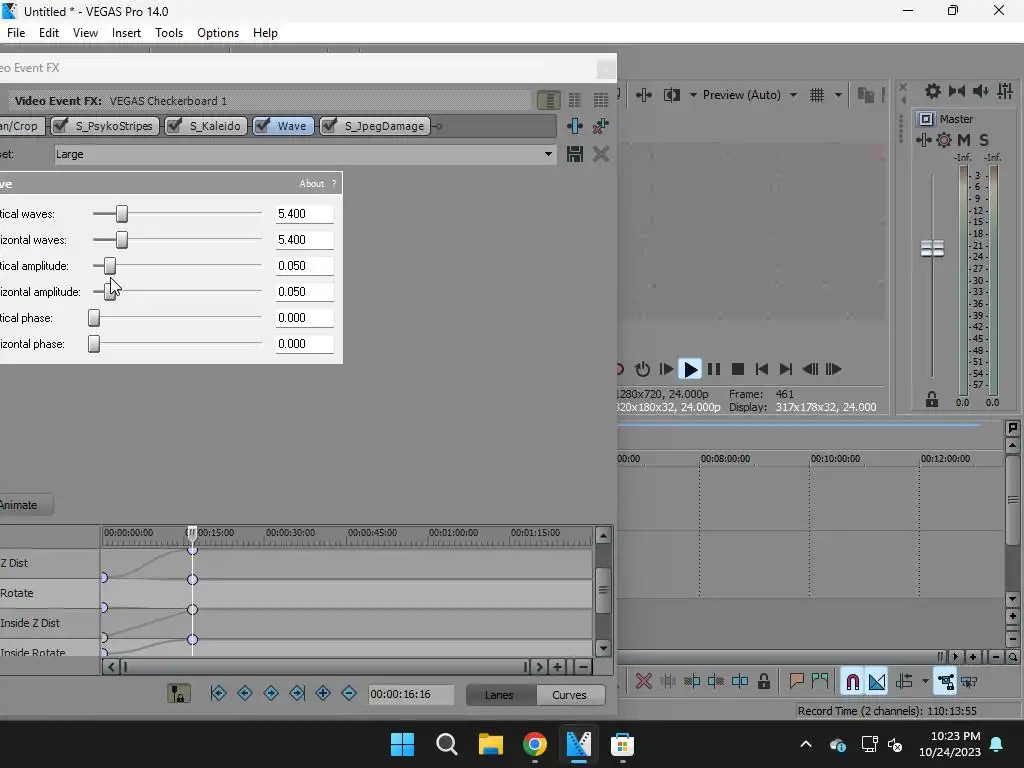Click the horizontal waves slider handle
Viewport: 1024px width, 768px height.
(122, 240)
